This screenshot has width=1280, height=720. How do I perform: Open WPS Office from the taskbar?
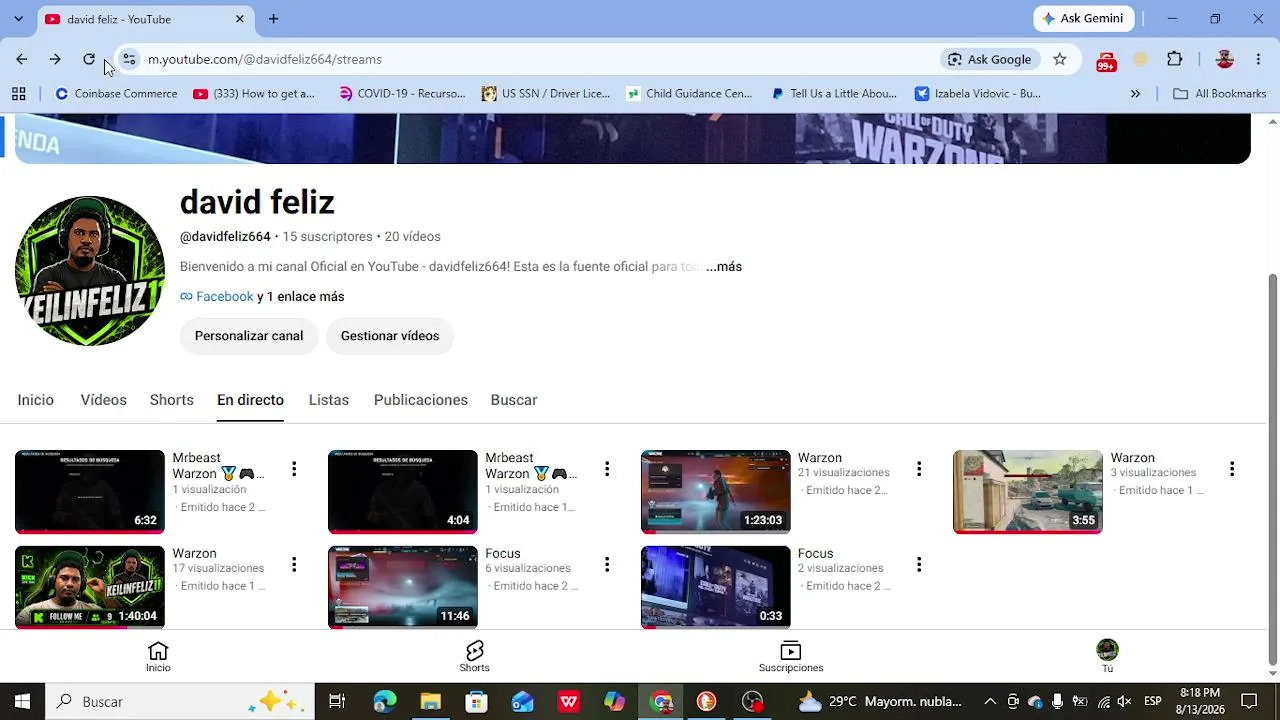(x=569, y=702)
